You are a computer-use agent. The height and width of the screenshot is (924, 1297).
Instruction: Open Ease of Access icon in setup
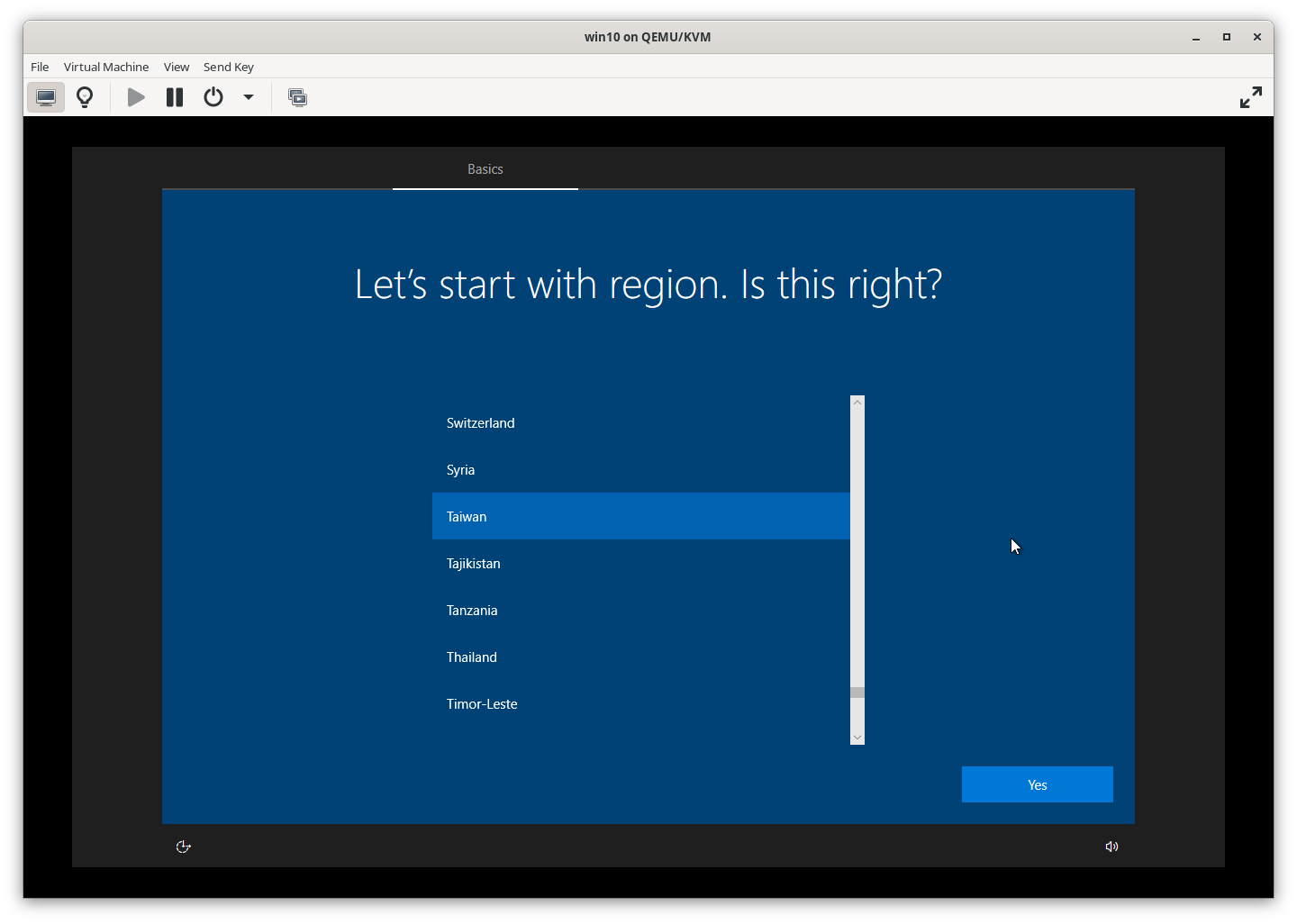(x=184, y=847)
